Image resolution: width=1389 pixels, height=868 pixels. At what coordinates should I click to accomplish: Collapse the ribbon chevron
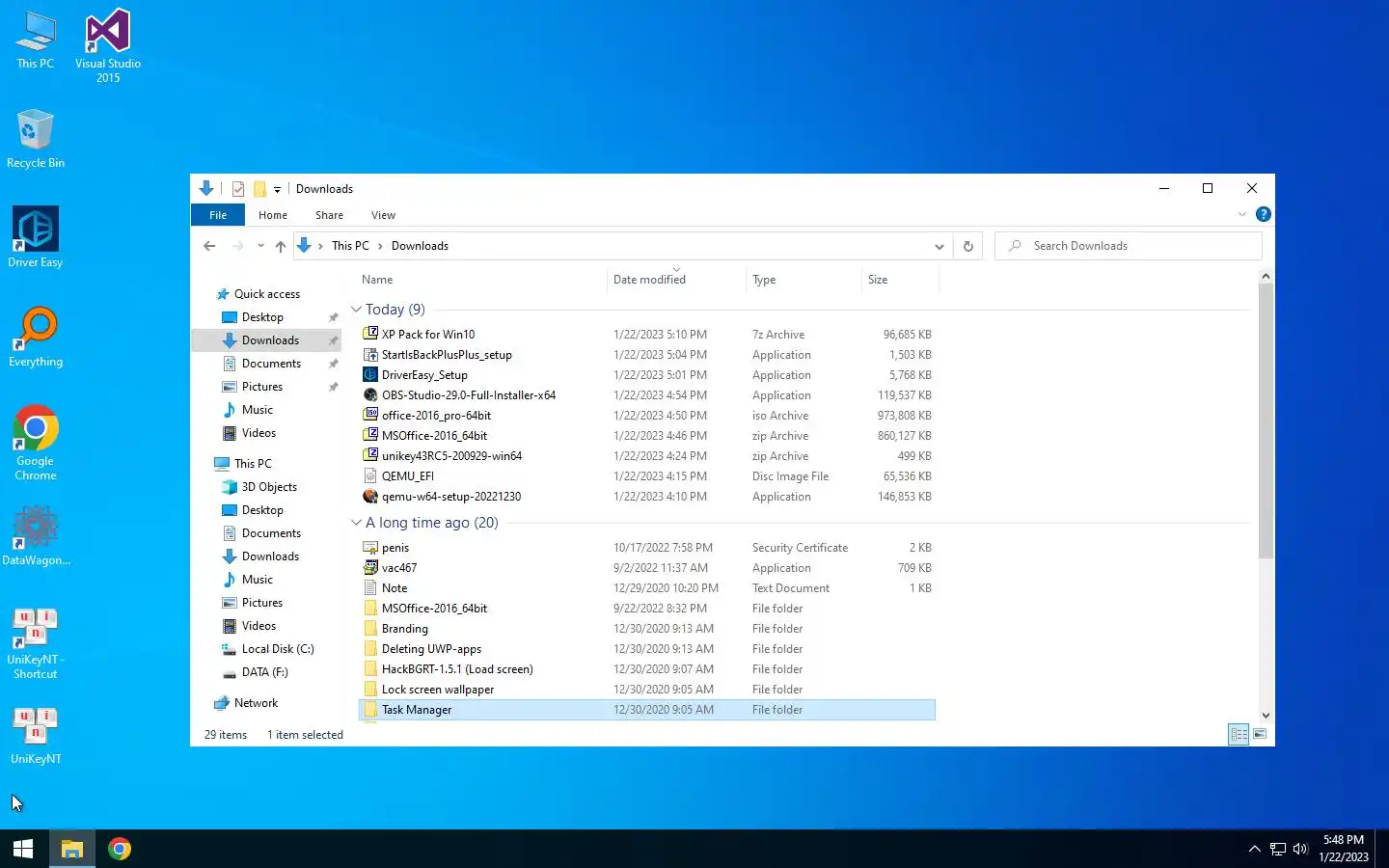click(1242, 214)
